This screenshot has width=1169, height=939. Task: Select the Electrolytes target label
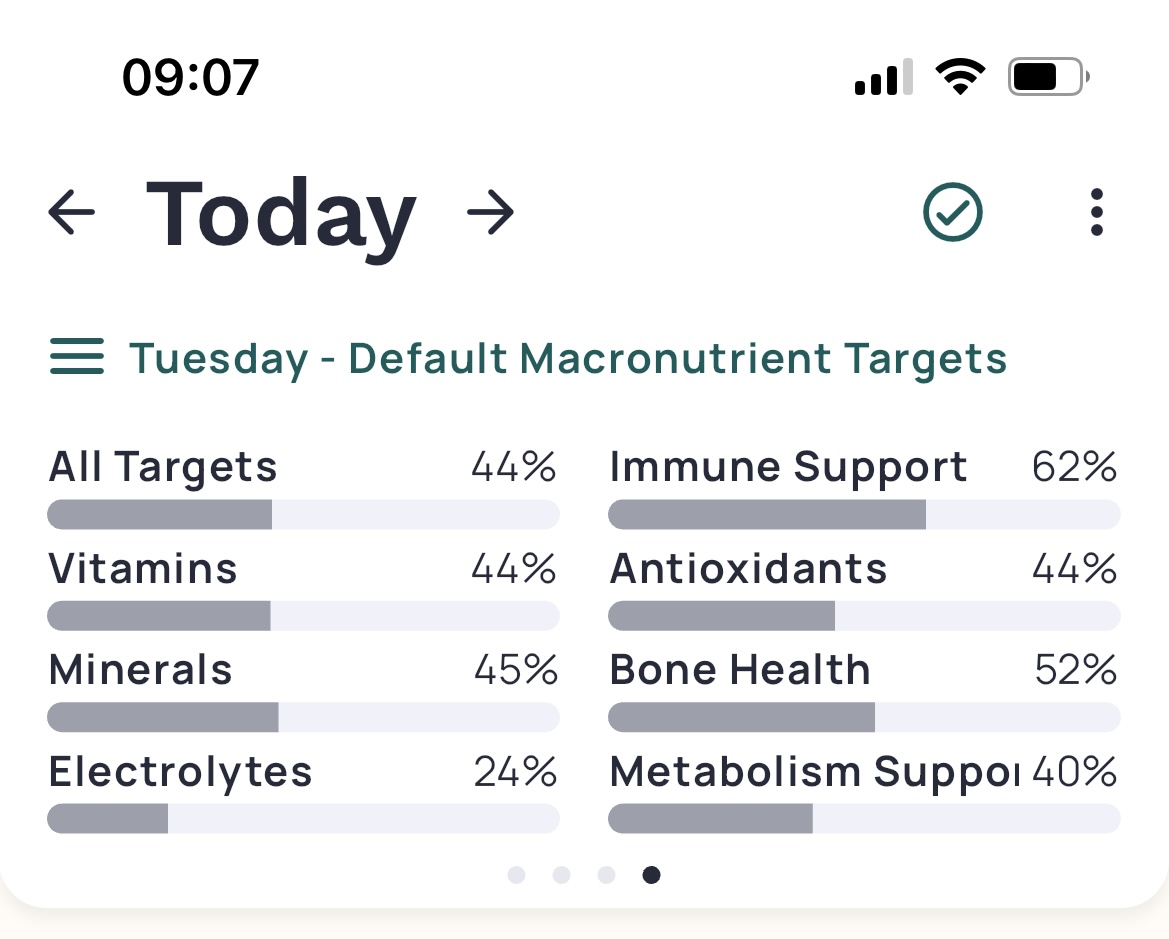pyautogui.click(x=180, y=772)
